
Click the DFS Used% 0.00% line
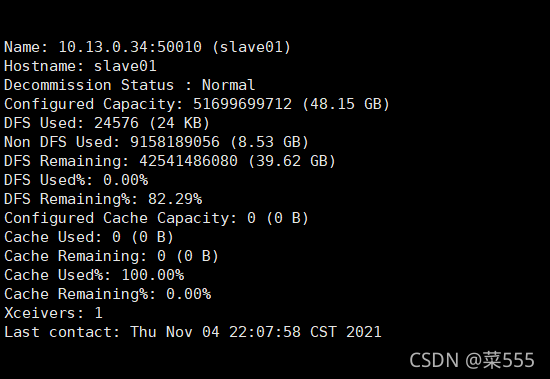pos(76,180)
